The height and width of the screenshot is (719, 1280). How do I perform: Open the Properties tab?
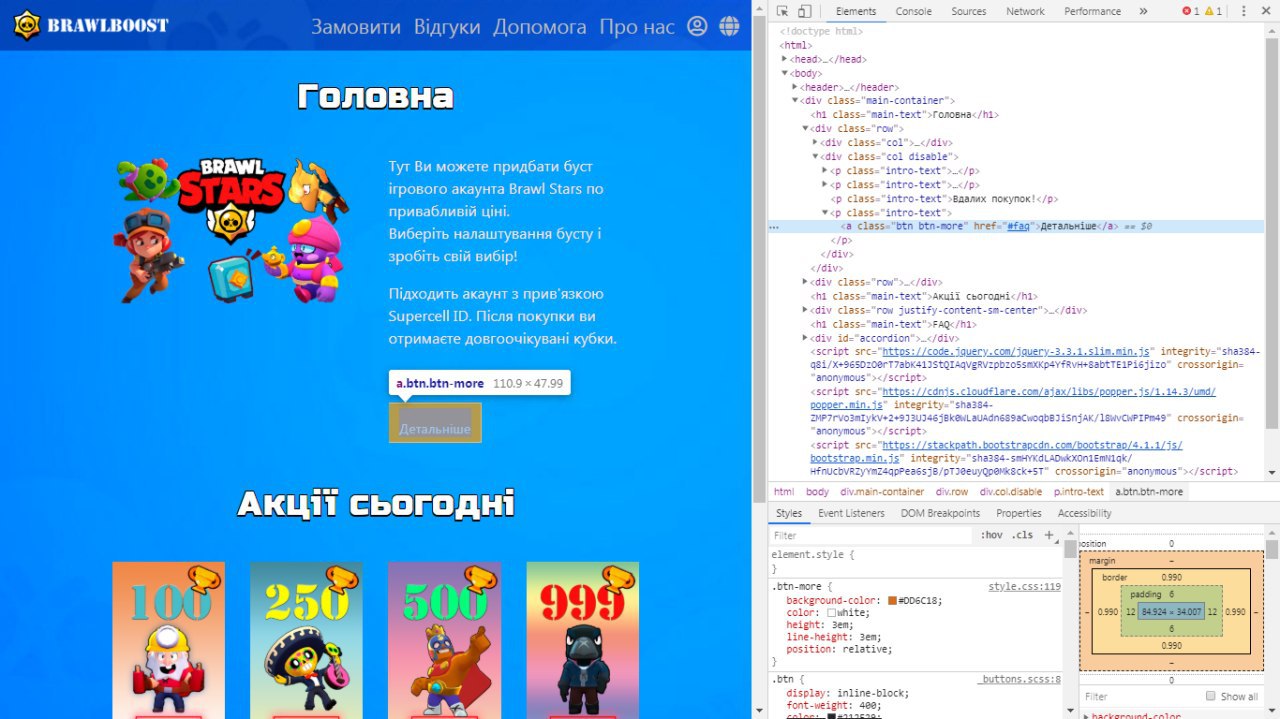click(1018, 513)
